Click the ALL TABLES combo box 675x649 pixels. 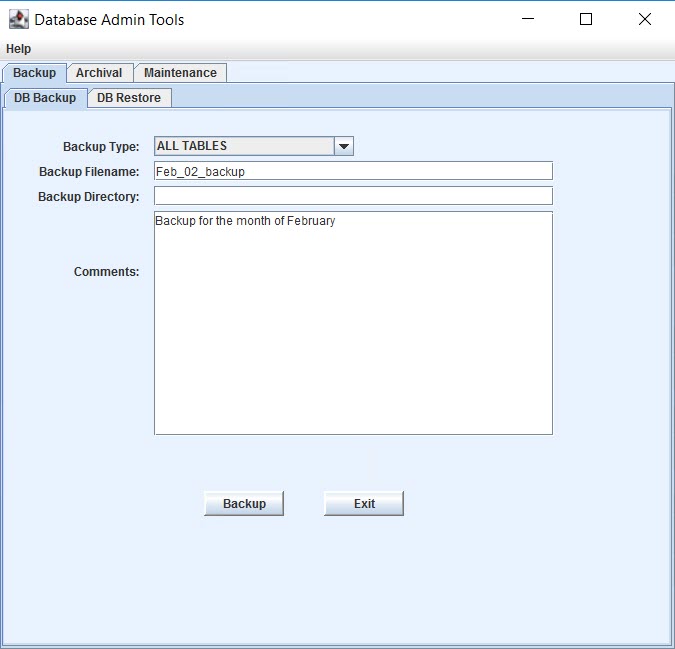tap(254, 146)
